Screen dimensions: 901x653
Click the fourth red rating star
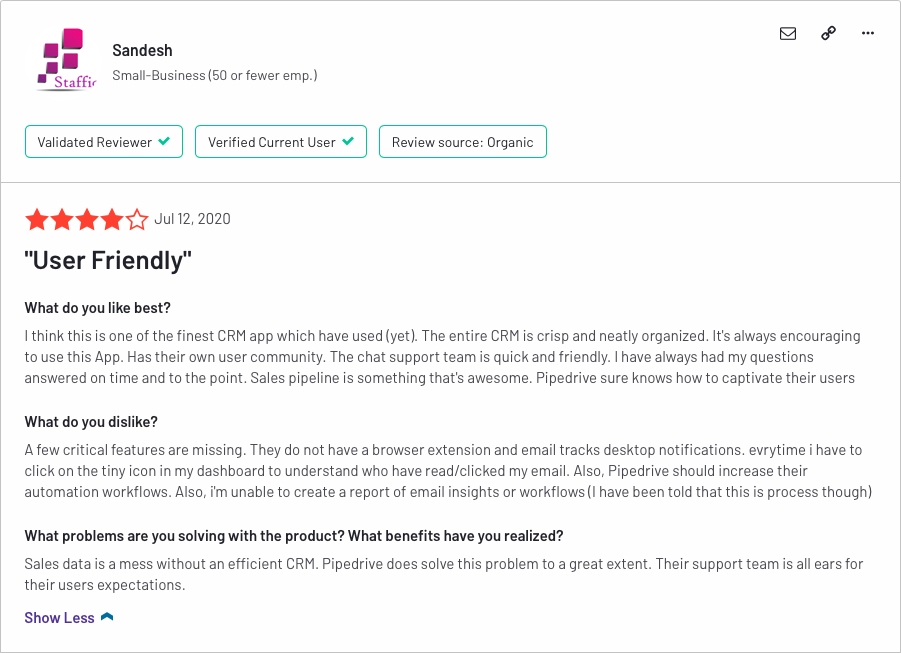pyautogui.click(x=112, y=220)
